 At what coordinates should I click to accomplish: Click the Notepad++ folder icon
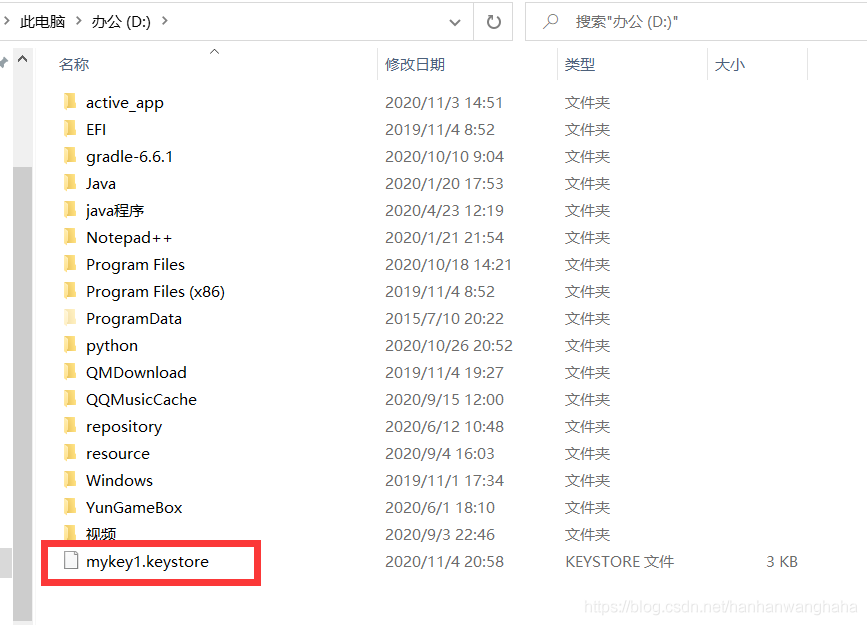(x=70, y=237)
